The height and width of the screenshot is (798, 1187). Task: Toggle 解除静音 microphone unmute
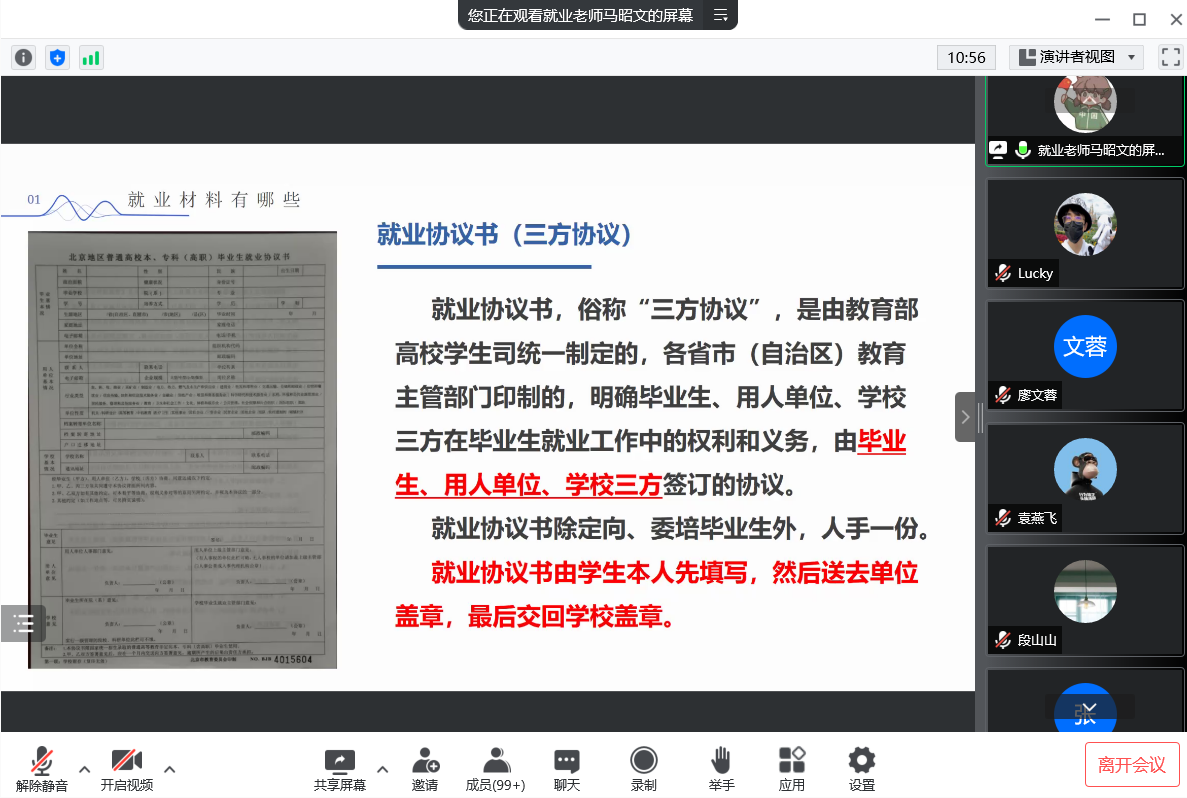click(42, 769)
